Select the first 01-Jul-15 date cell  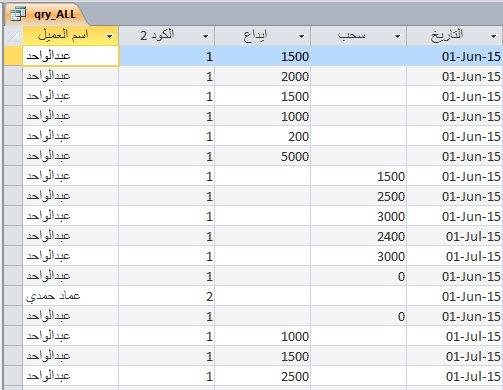[x=455, y=236]
